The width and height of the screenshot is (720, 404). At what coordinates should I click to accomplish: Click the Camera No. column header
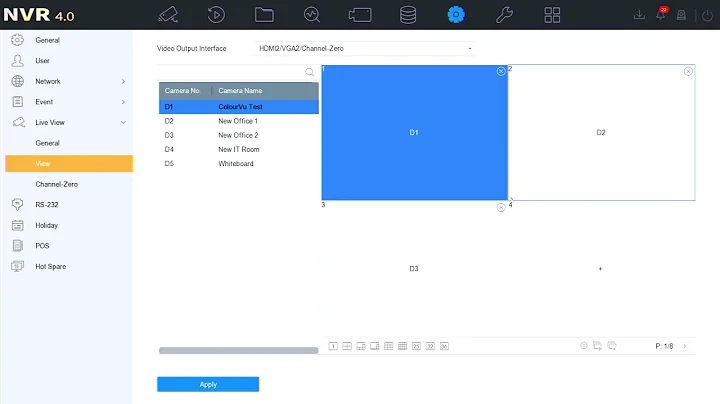(x=185, y=91)
